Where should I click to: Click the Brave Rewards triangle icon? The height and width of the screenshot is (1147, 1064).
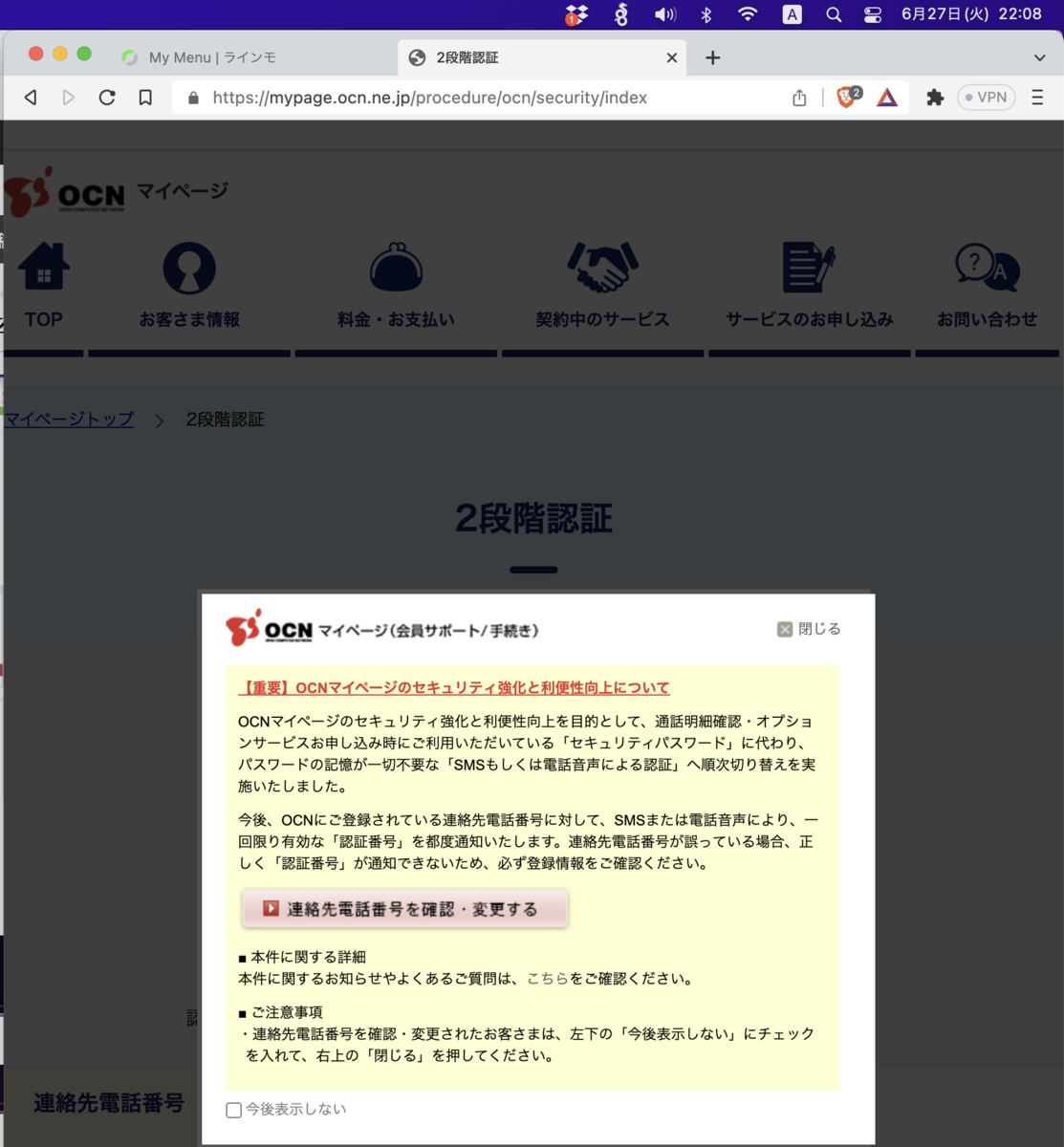click(887, 97)
